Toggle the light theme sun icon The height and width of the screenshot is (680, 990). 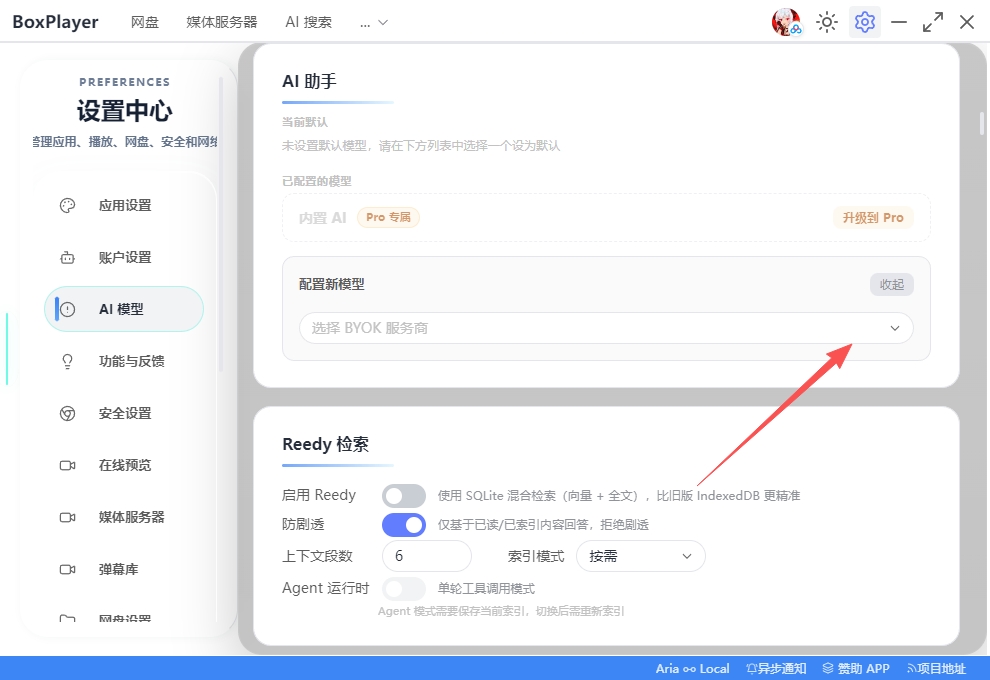(x=826, y=22)
